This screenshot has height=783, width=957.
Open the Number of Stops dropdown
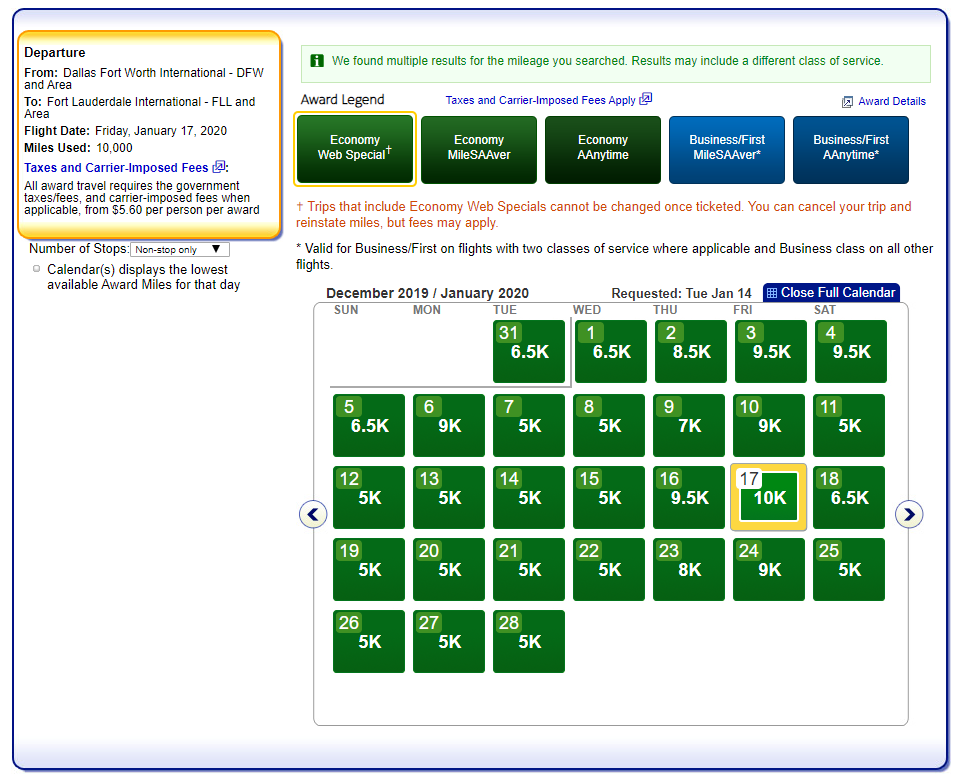coord(180,249)
